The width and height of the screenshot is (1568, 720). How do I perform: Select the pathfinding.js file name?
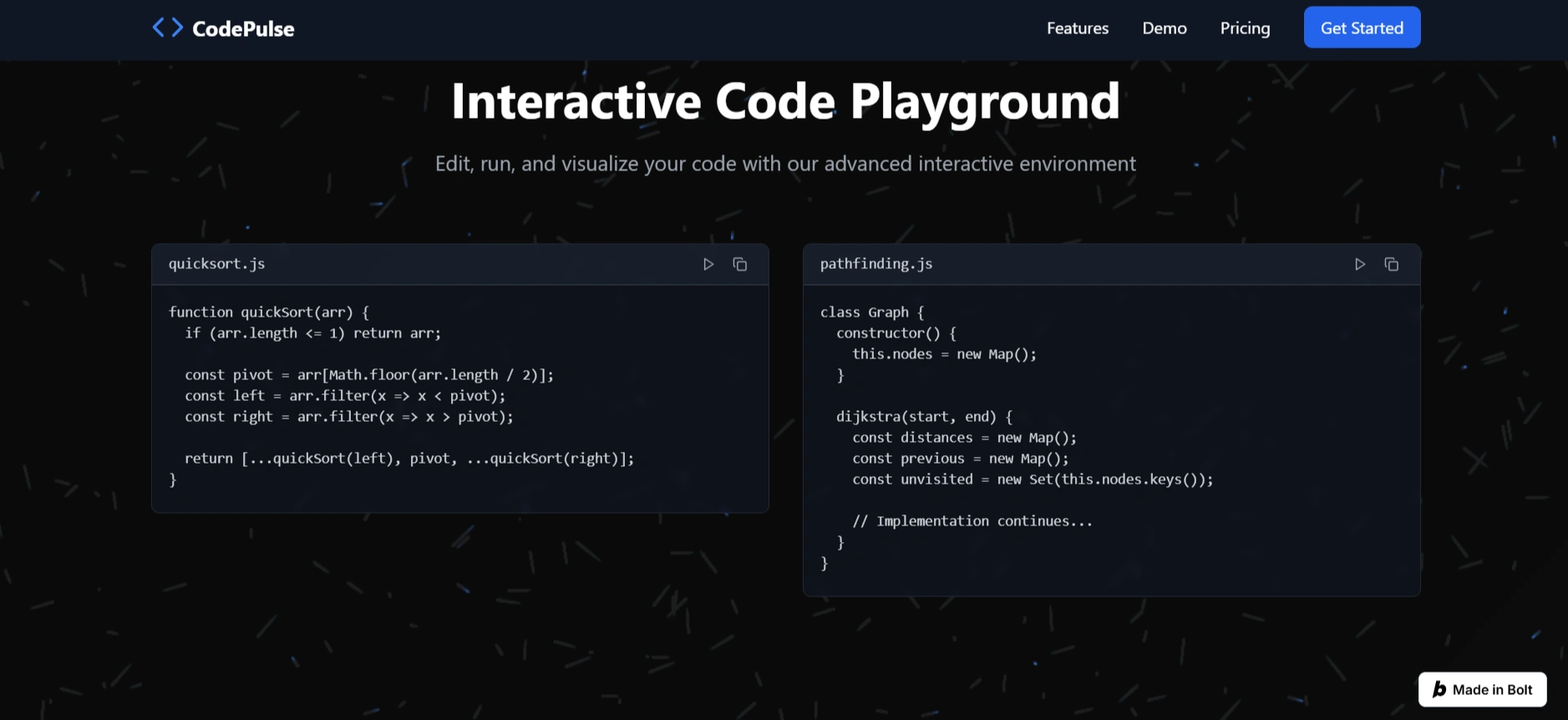[876, 263]
